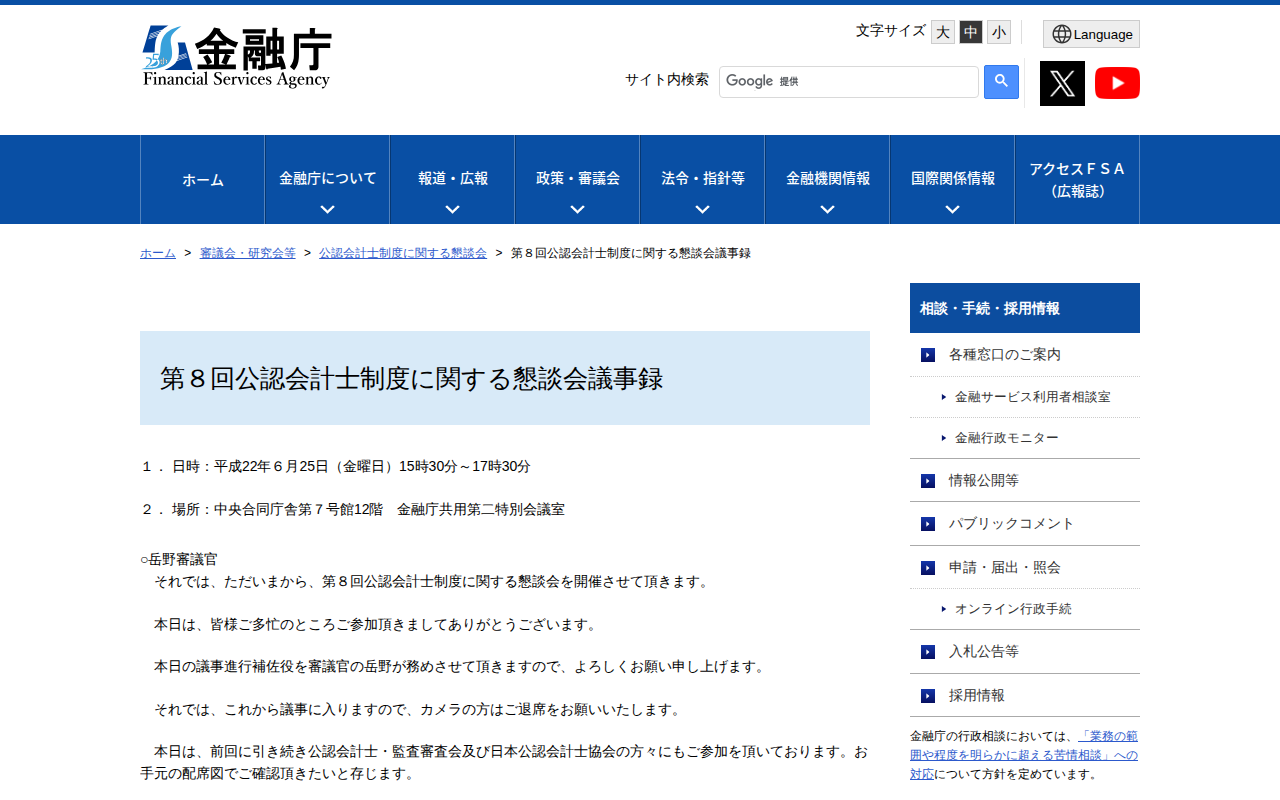
Task: Select the large font size 大
Action: 942,32
